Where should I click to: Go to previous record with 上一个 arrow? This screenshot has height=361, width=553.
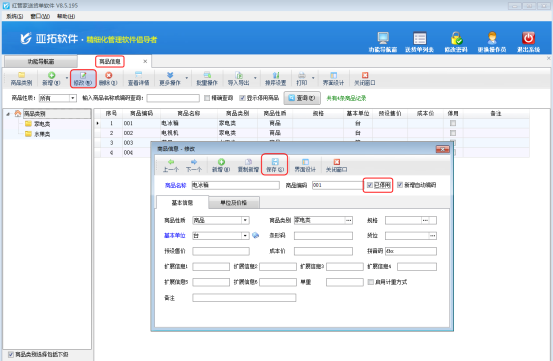tap(171, 162)
